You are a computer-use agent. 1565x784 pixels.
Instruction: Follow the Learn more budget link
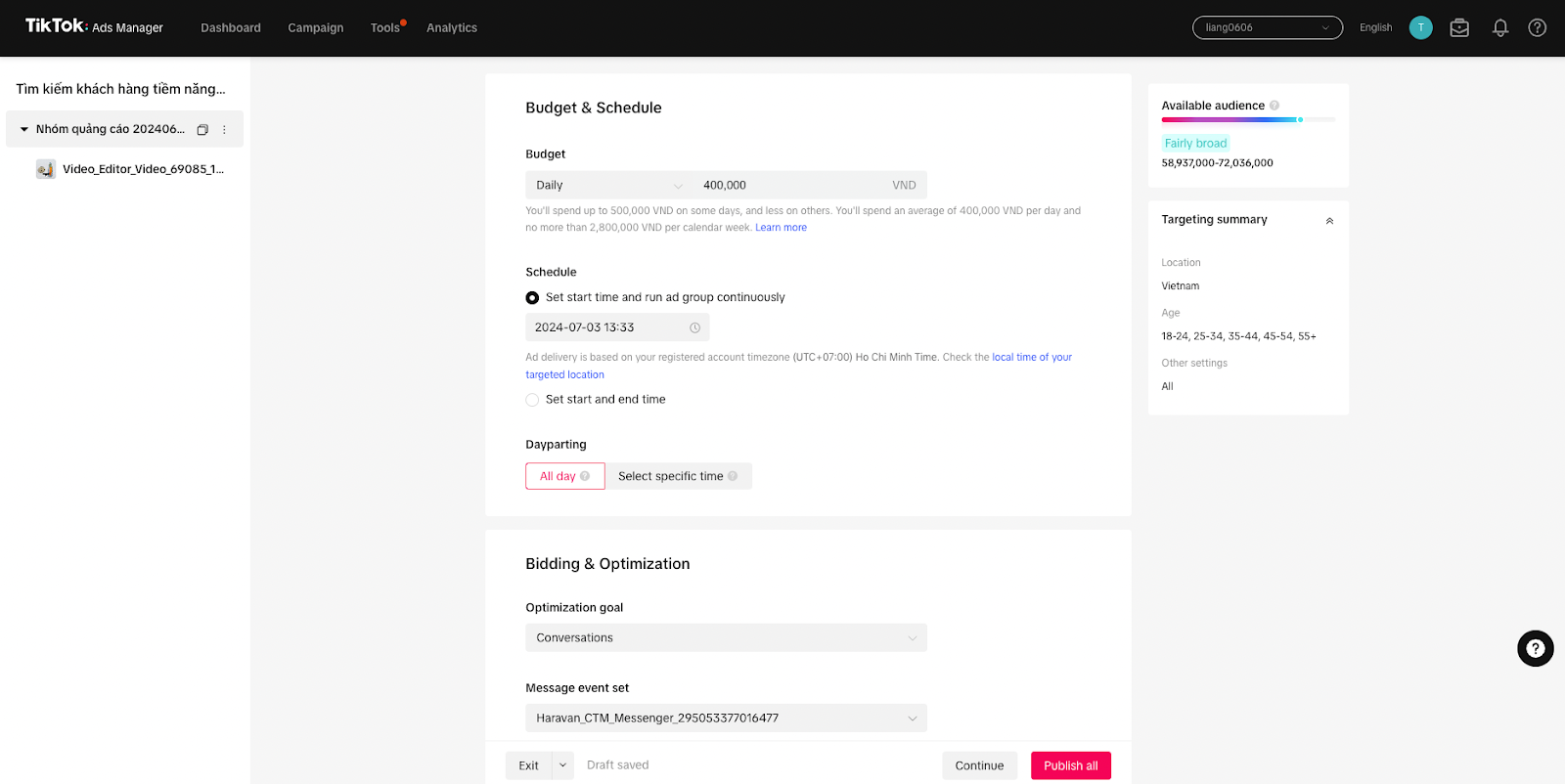click(x=781, y=228)
